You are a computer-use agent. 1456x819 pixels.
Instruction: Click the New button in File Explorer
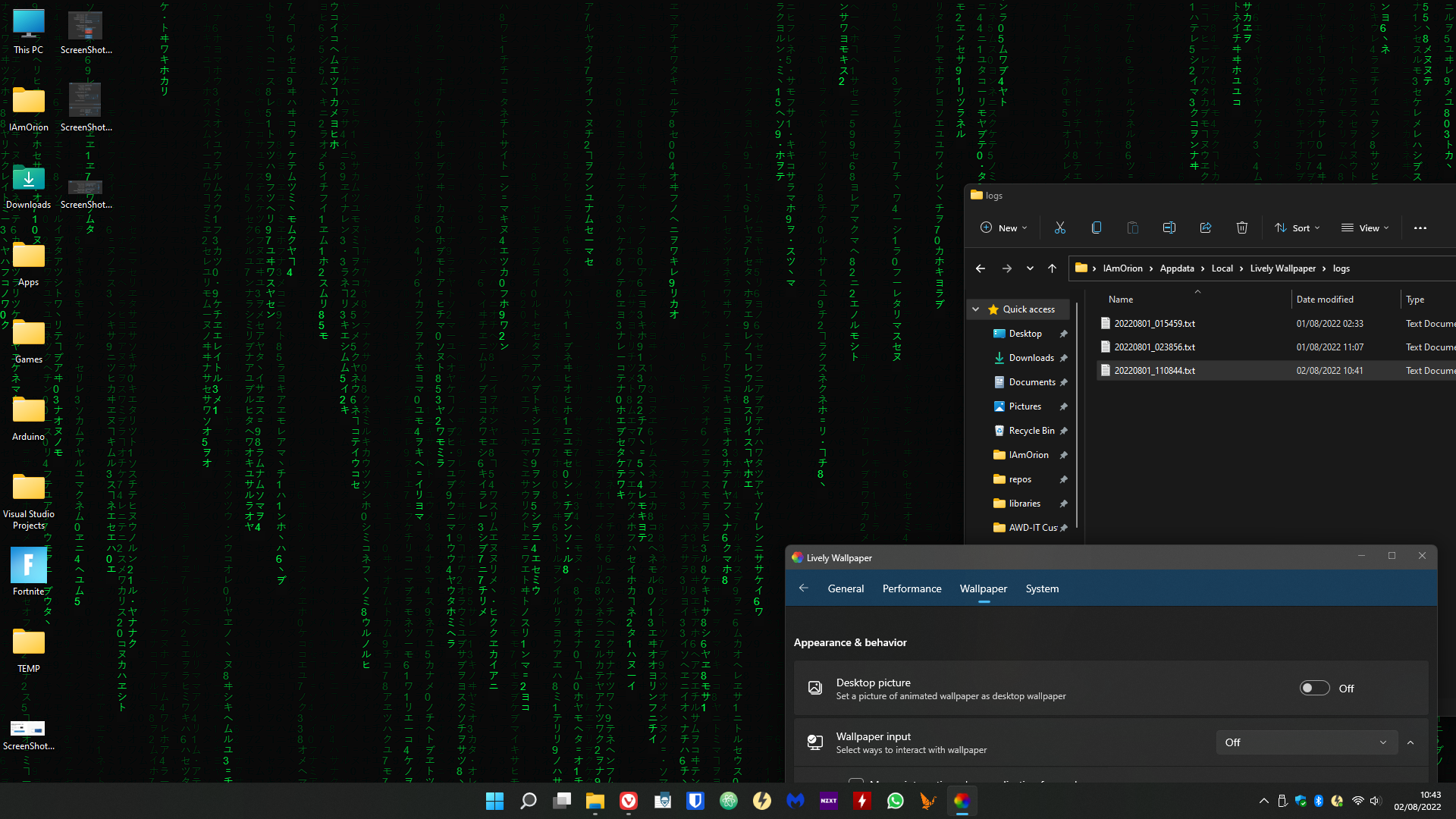pyautogui.click(x=1003, y=227)
